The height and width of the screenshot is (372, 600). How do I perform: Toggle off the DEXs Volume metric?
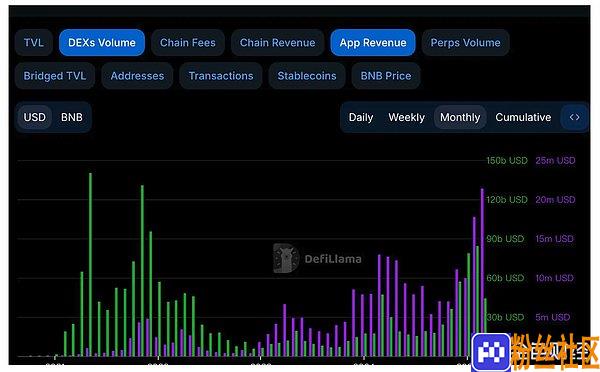(102, 42)
